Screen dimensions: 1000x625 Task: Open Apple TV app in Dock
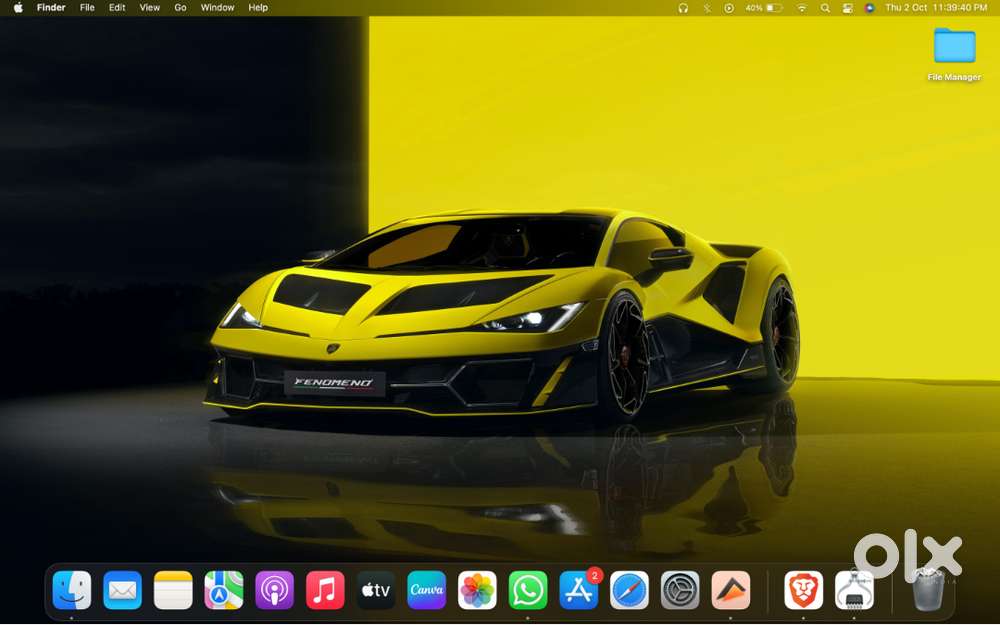point(376,590)
